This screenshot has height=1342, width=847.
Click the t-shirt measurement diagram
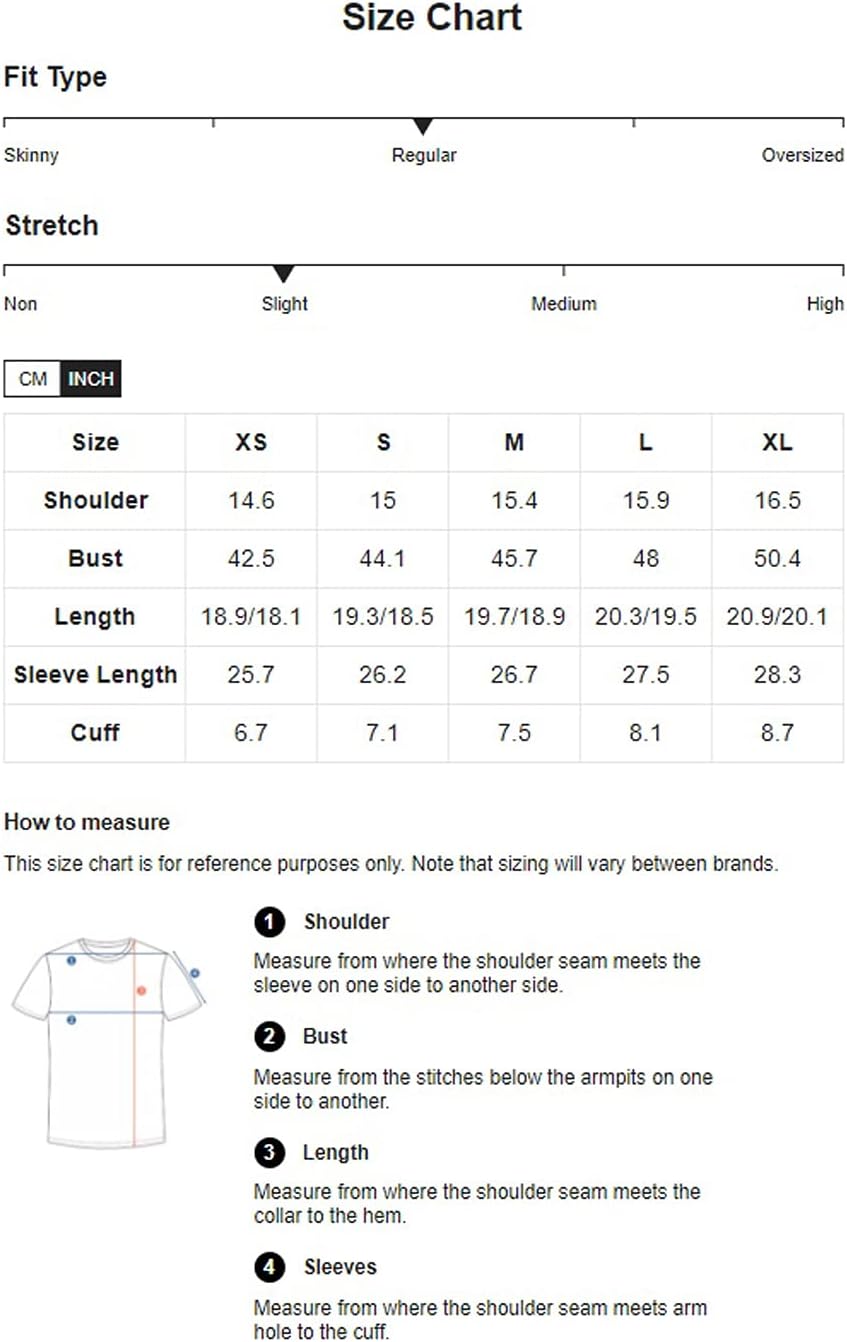(x=108, y=1041)
